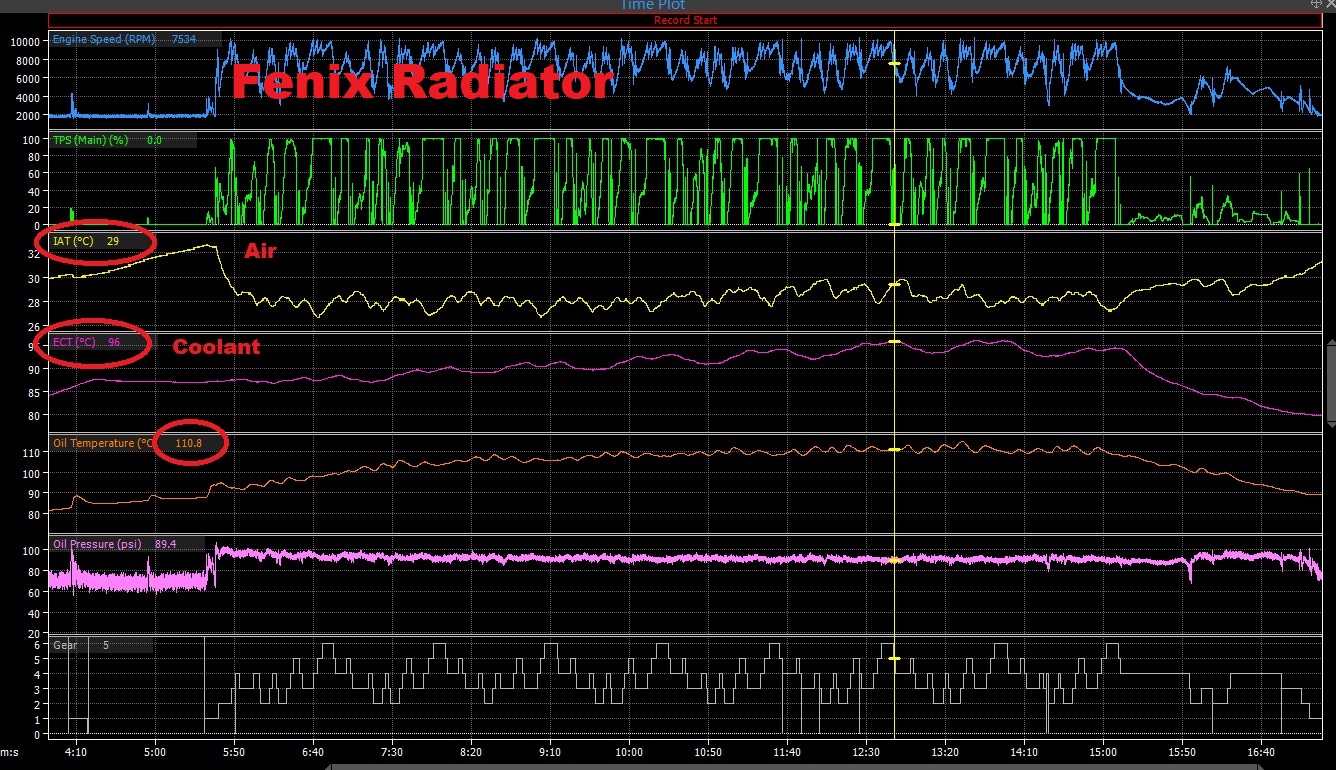Click the 13:20 time axis label
This screenshot has width=1336, height=770.
coord(945,751)
